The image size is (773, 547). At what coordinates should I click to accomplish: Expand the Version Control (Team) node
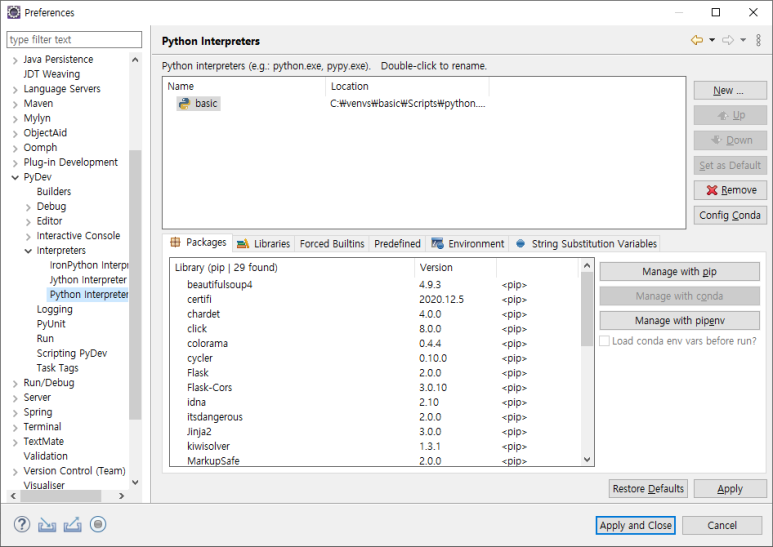coord(15,472)
